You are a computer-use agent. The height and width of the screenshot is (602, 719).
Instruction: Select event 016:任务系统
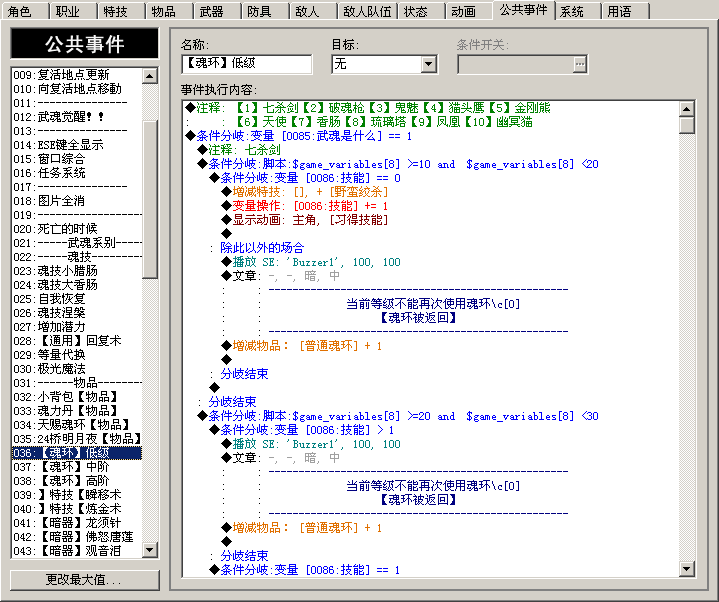coord(77,173)
